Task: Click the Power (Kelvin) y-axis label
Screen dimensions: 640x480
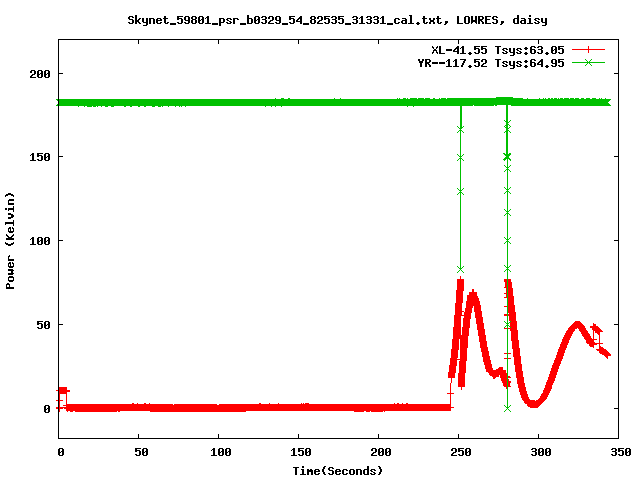Action: [x=10, y=241]
